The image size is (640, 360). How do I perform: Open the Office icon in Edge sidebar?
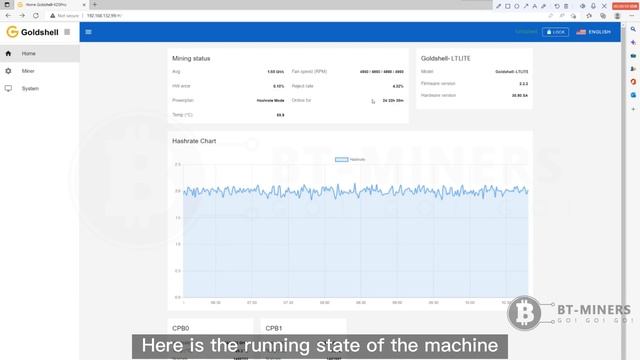point(633,82)
